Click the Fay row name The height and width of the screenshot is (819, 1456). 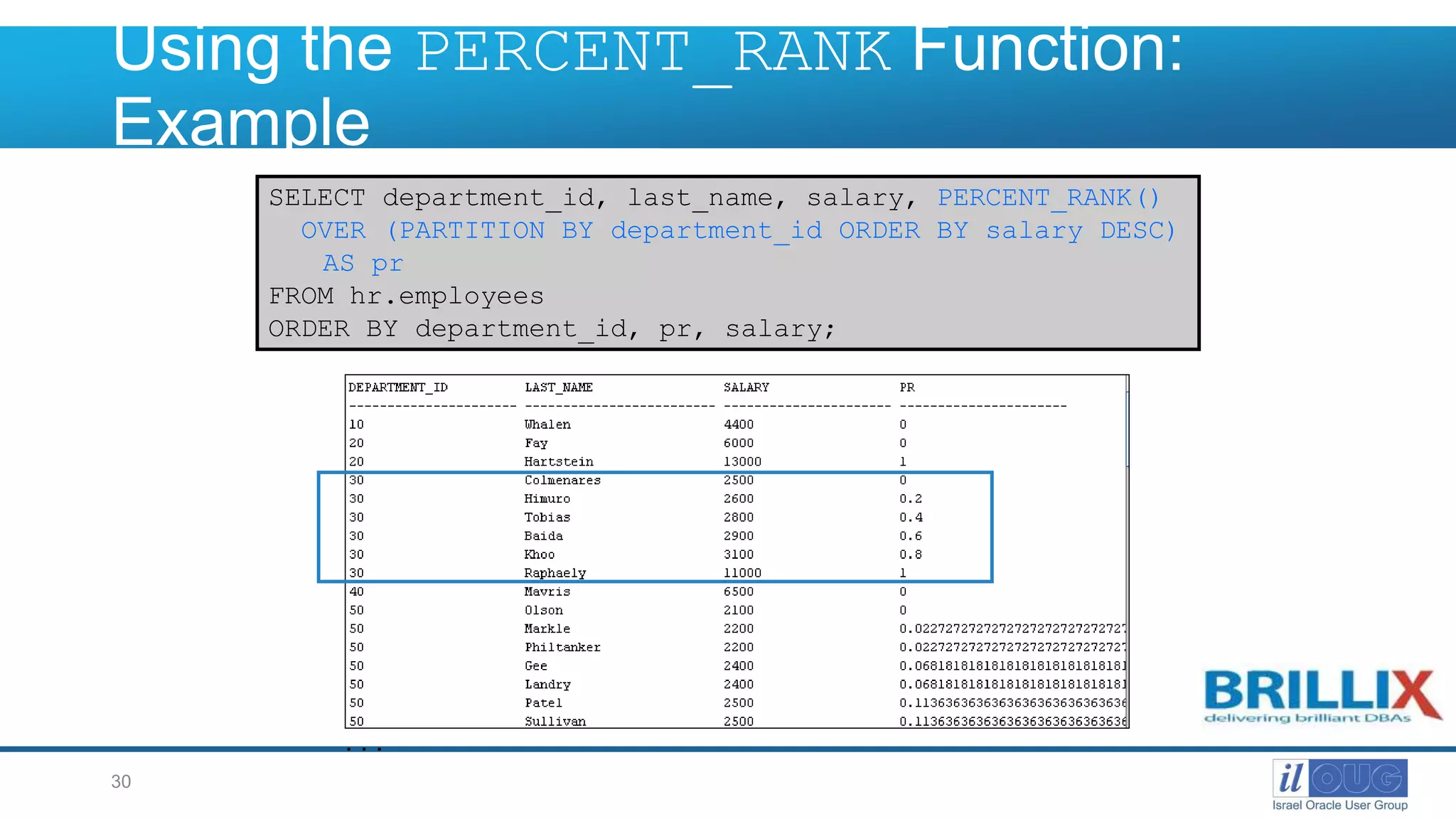tap(536, 443)
